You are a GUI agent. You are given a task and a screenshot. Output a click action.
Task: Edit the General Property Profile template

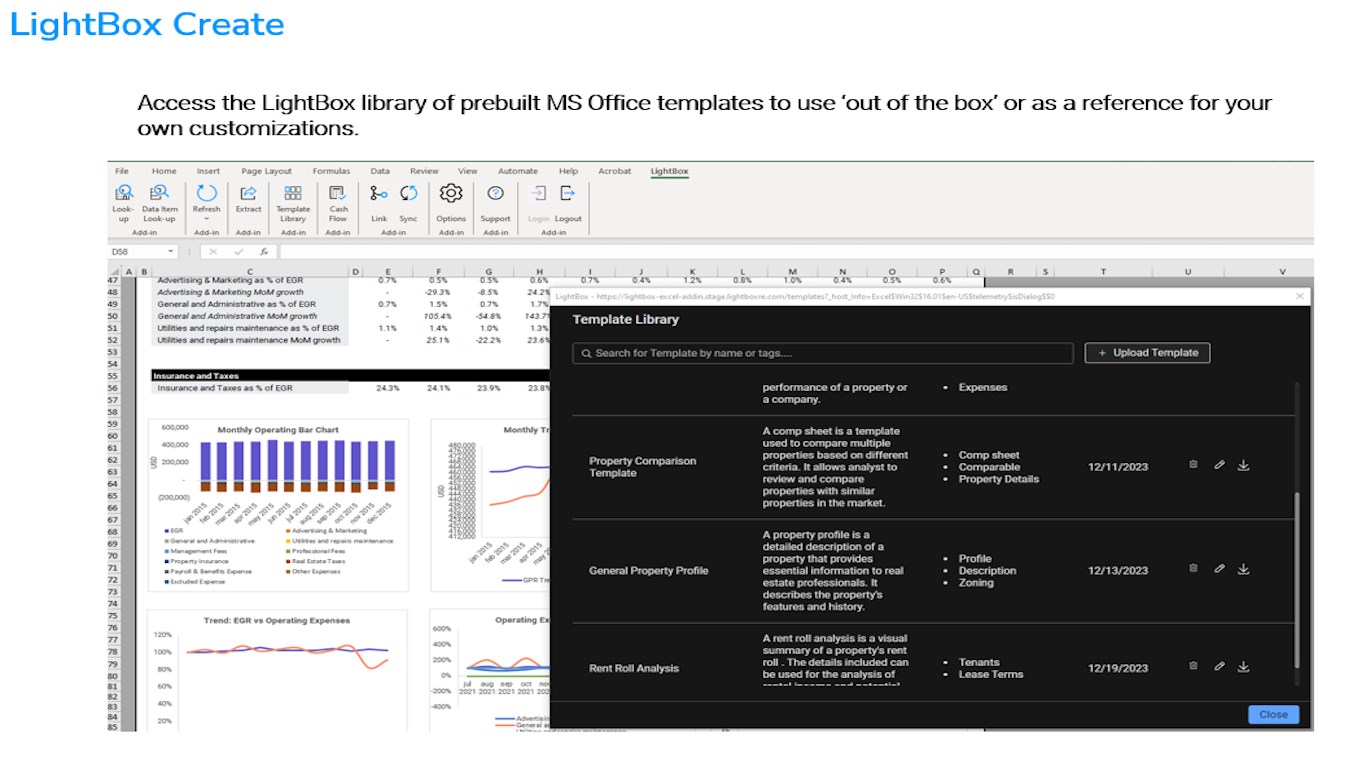[1219, 568]
